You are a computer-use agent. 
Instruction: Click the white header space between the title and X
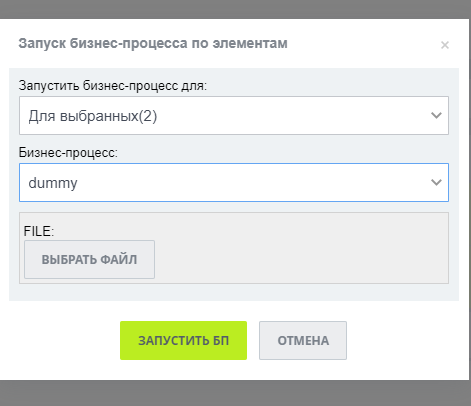[363, 44]
